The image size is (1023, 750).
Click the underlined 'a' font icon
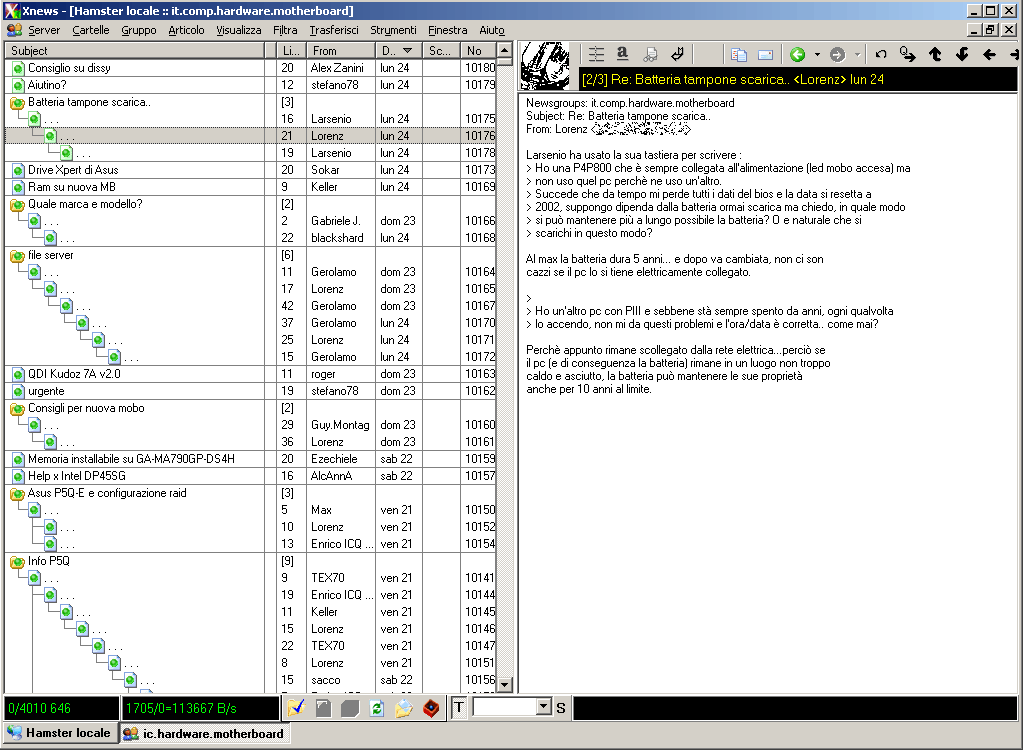tap(622, 54)
